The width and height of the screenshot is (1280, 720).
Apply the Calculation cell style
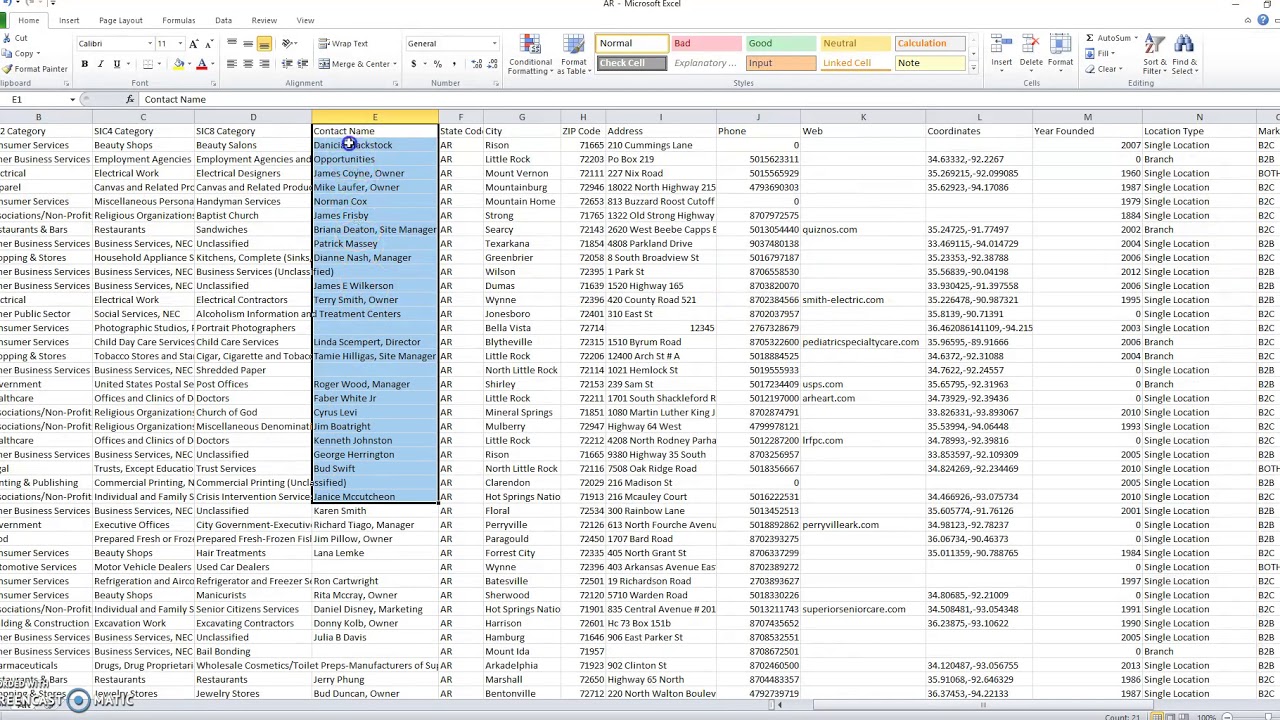pos(931,44)
